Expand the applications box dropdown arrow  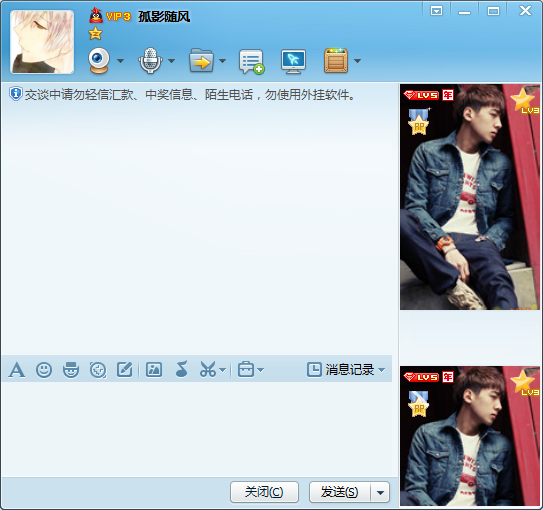click(357, 61)
